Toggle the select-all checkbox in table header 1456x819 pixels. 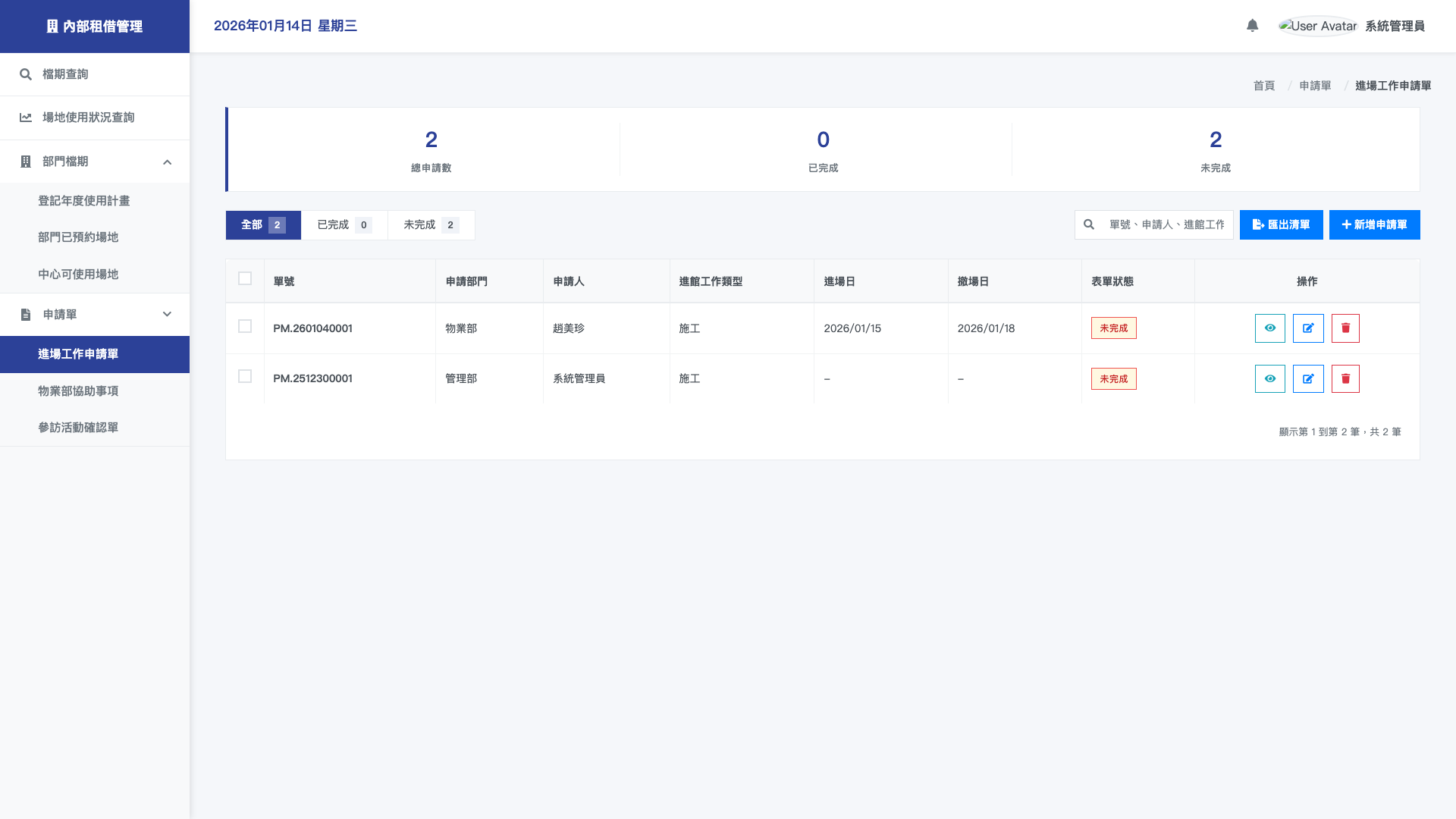point(245,278)
